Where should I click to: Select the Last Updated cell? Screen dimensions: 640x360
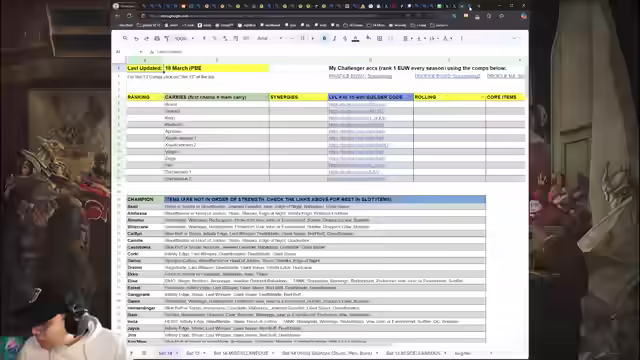145,68
